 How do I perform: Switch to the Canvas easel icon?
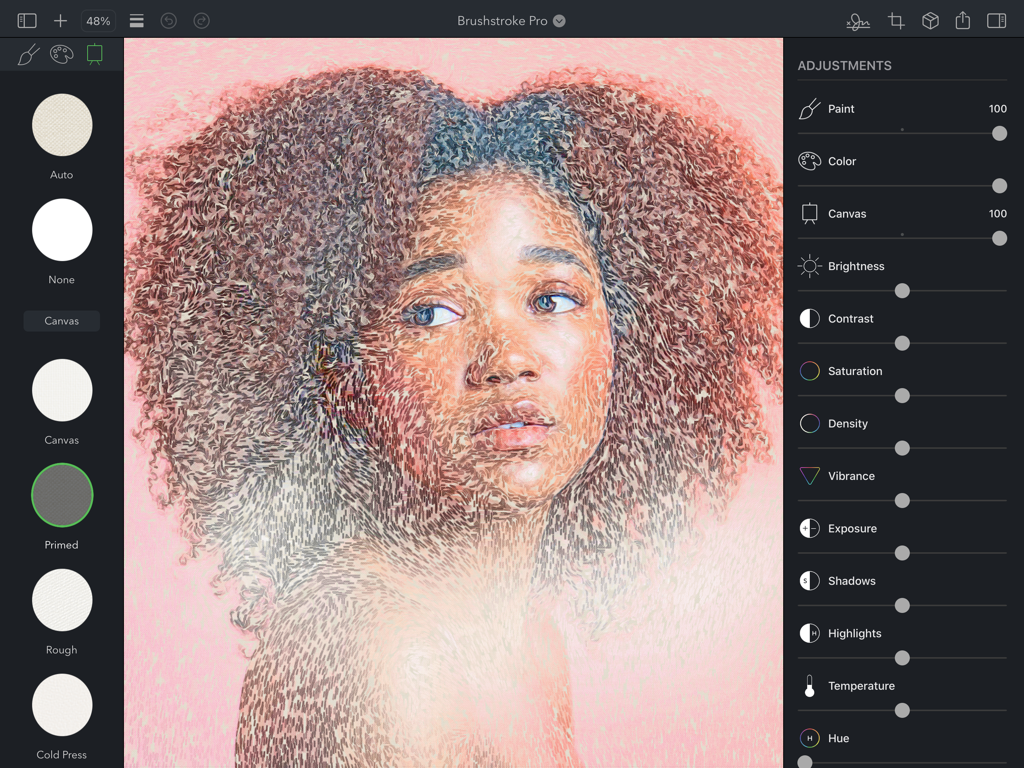click(95, 55)
